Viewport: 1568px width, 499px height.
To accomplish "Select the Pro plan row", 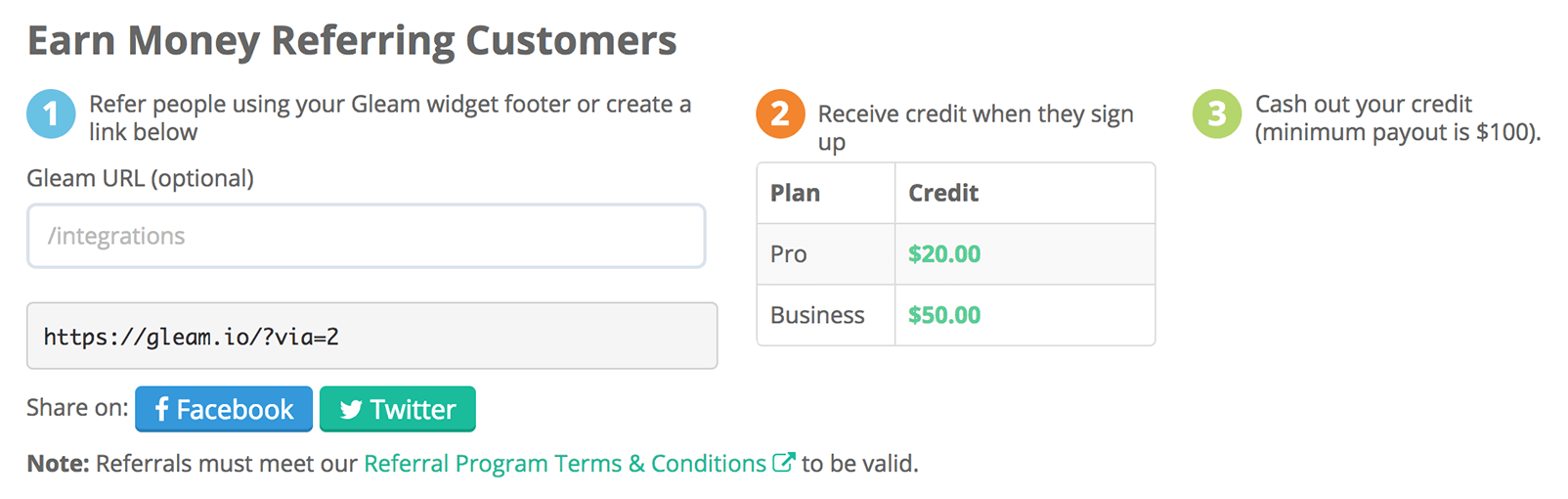I will coord(956,254).
